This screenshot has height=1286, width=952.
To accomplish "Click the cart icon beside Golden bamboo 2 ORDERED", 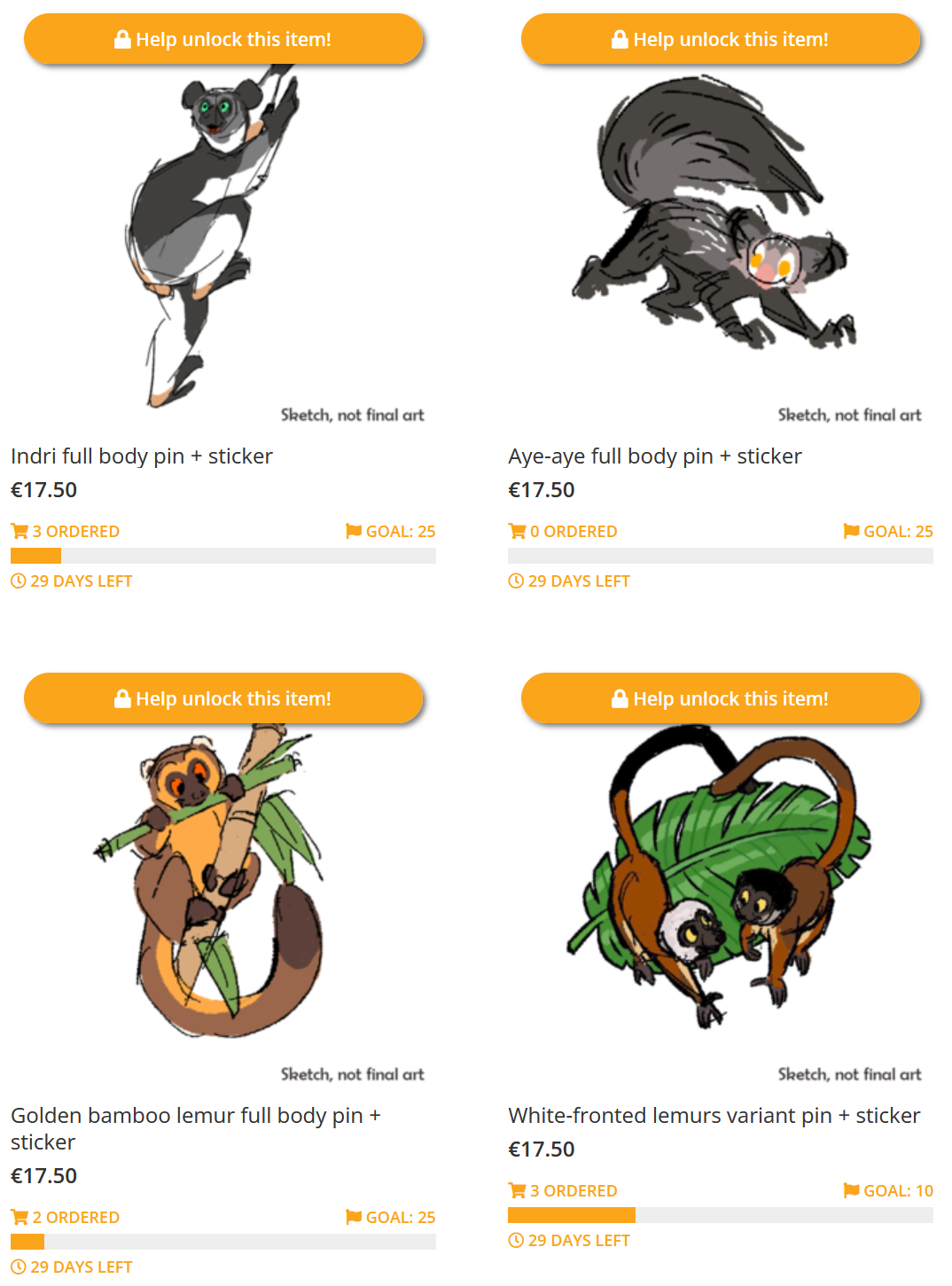I will tap(20, 1217).
